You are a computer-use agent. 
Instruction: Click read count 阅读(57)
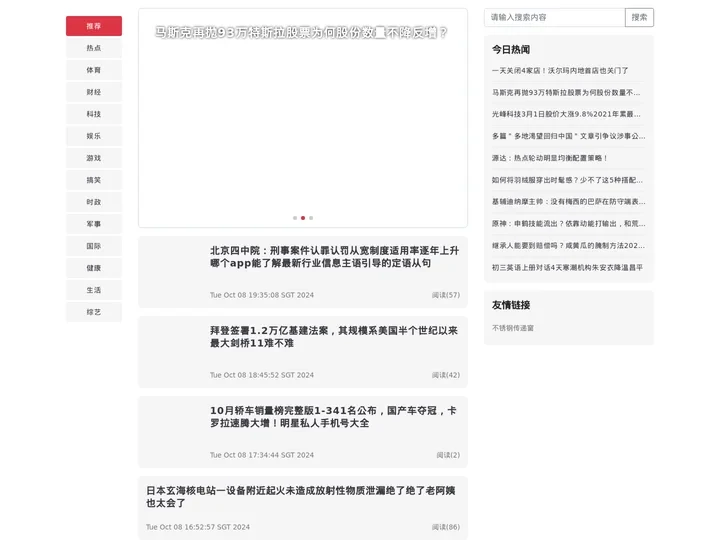click(445, 295)
